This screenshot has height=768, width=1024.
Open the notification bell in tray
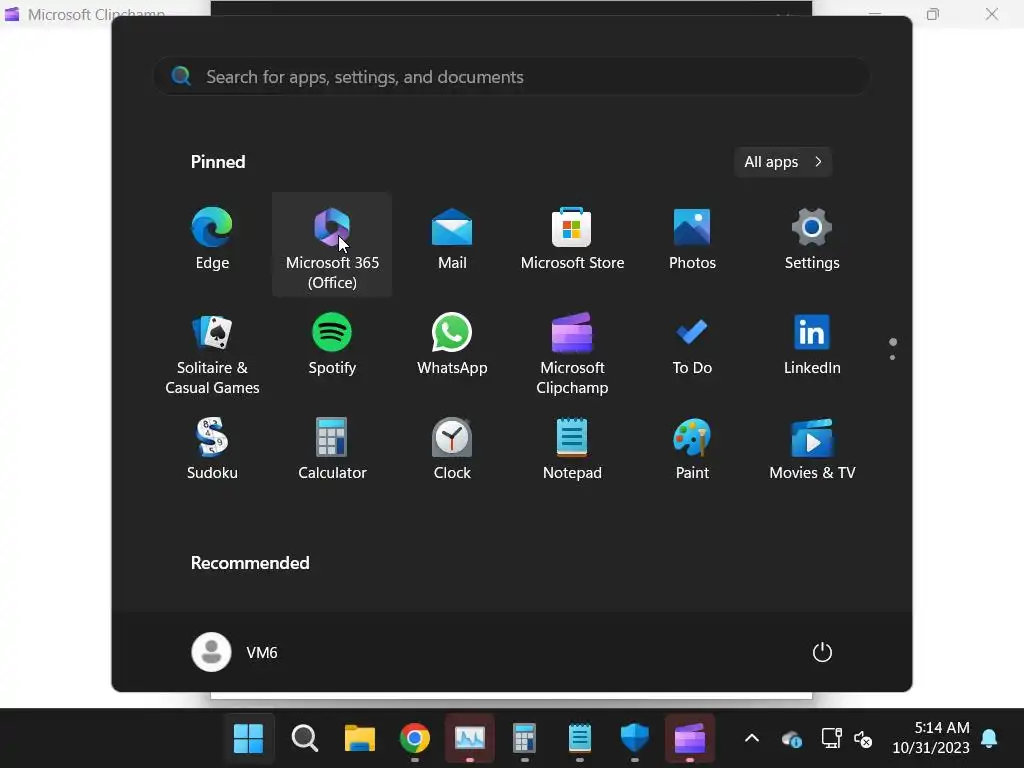pyautogui.click(x=989, y=738)
